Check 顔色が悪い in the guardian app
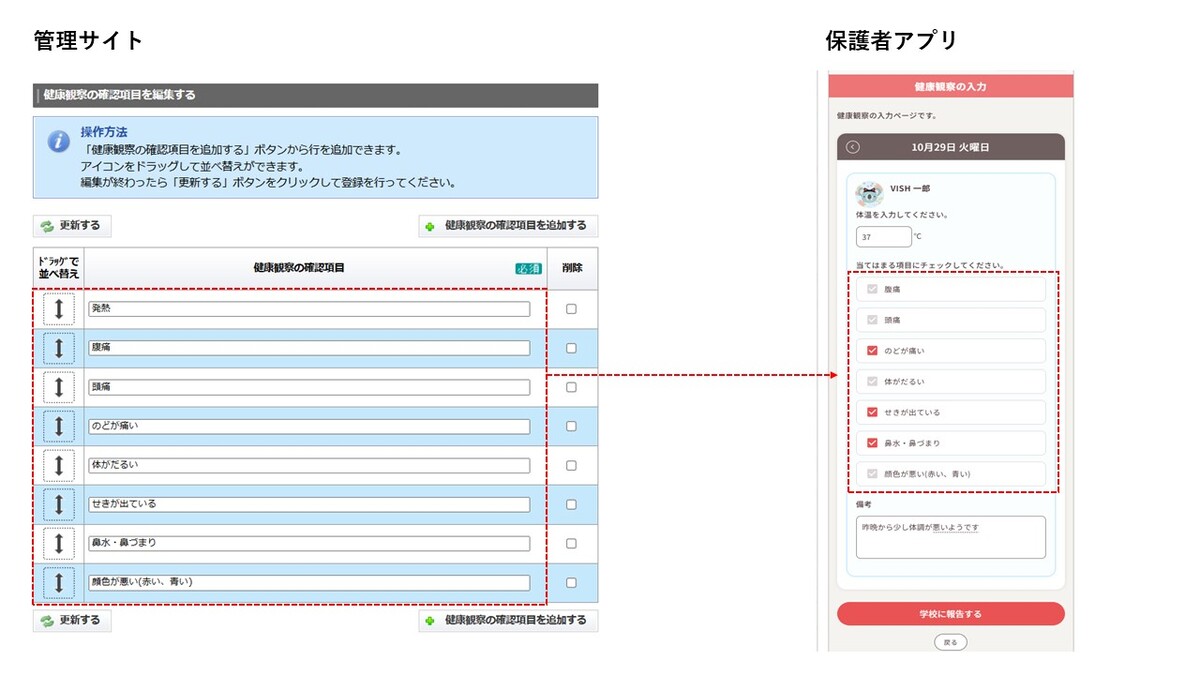This screenshot has width=1200, height=675. (x=873, y=474)
